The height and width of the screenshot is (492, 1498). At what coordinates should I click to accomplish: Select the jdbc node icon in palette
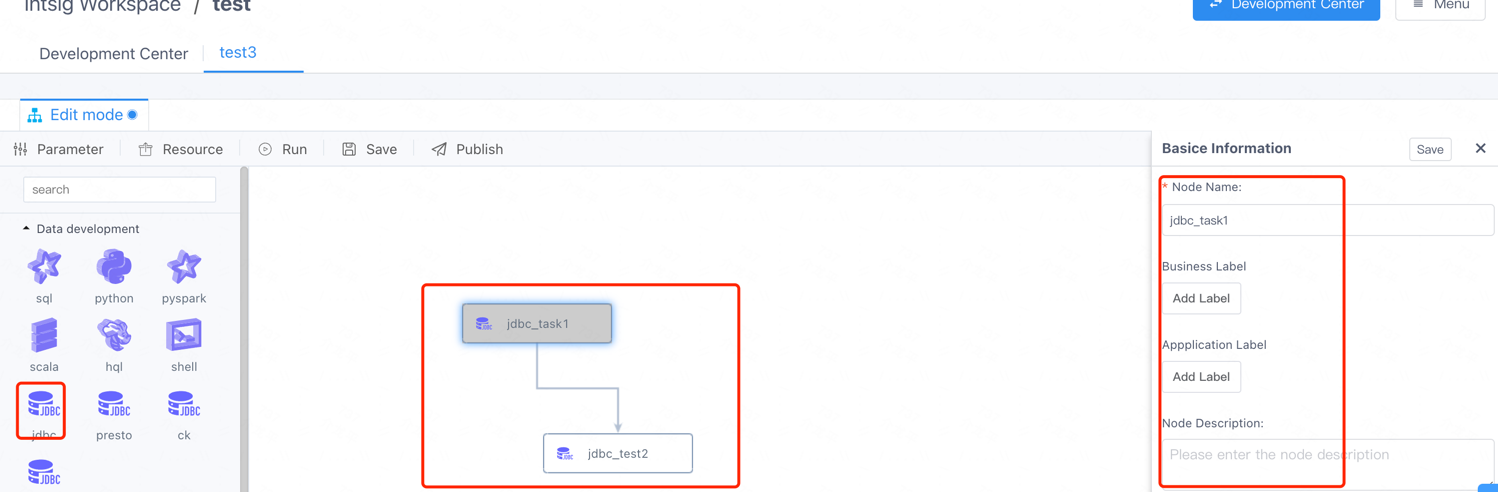pyautogui.click(x=43, y=405)
